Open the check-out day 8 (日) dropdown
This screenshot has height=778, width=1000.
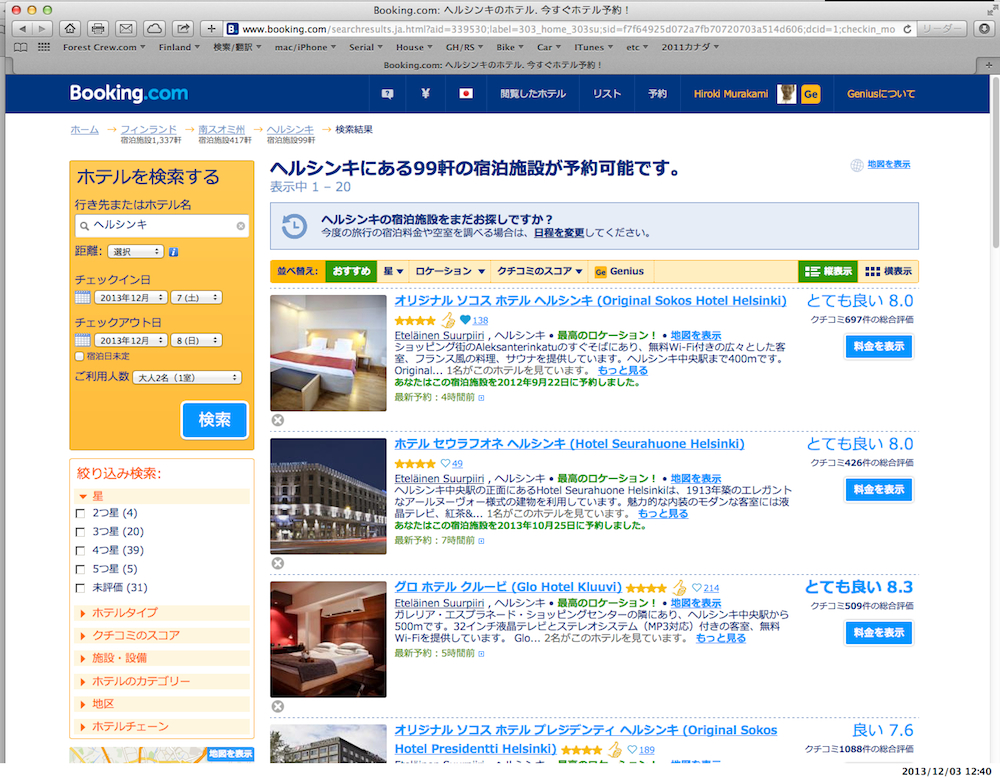[196, 341]
